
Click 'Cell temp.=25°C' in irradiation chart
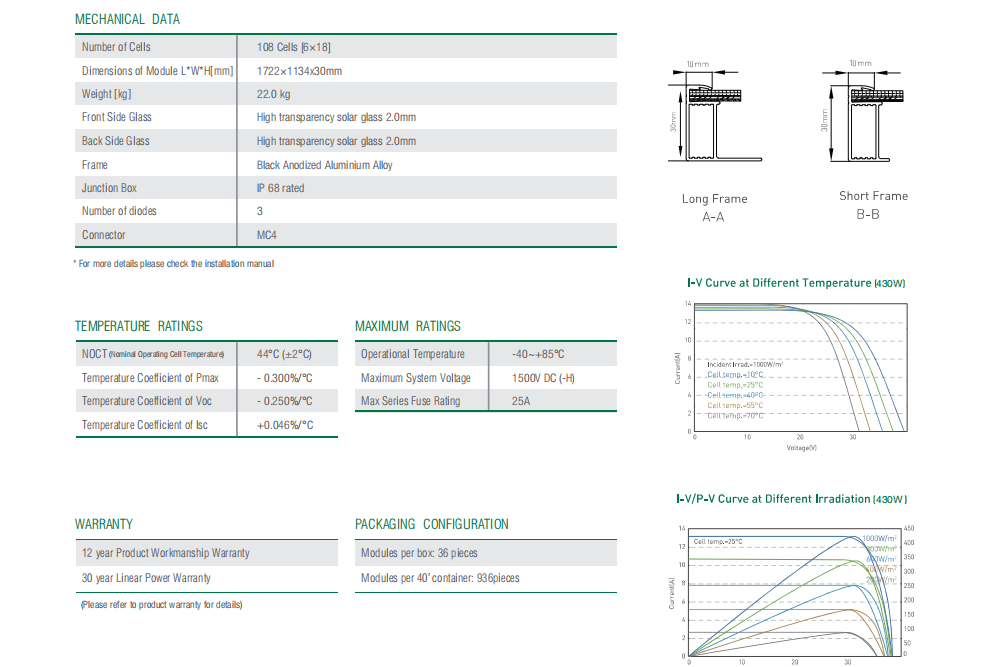click(718, 542)
